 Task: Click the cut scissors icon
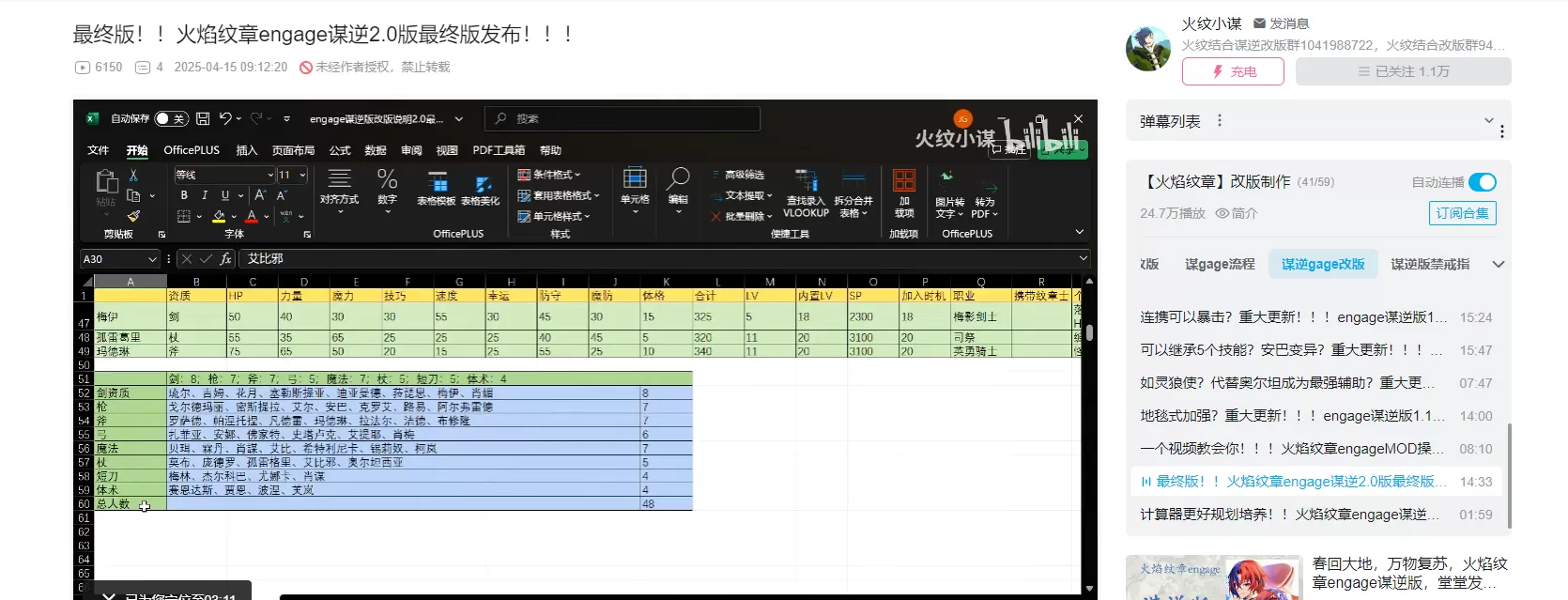(x=133, y=176)
